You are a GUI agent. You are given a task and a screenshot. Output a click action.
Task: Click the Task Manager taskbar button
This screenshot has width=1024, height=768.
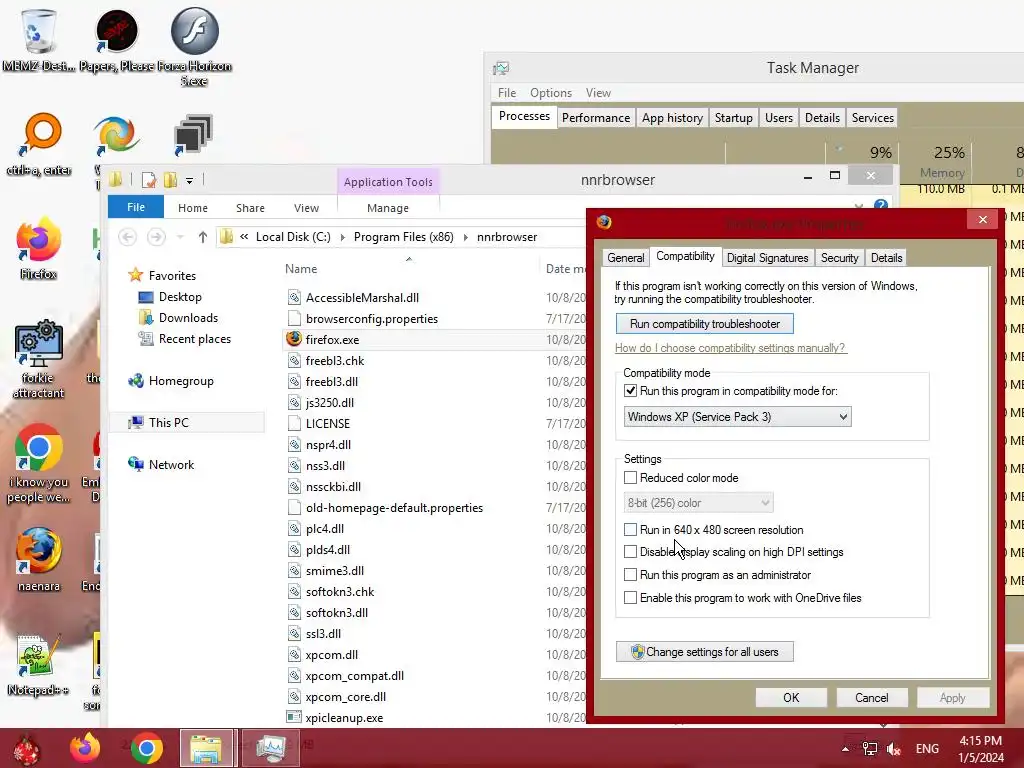click(x=270, y=748)
